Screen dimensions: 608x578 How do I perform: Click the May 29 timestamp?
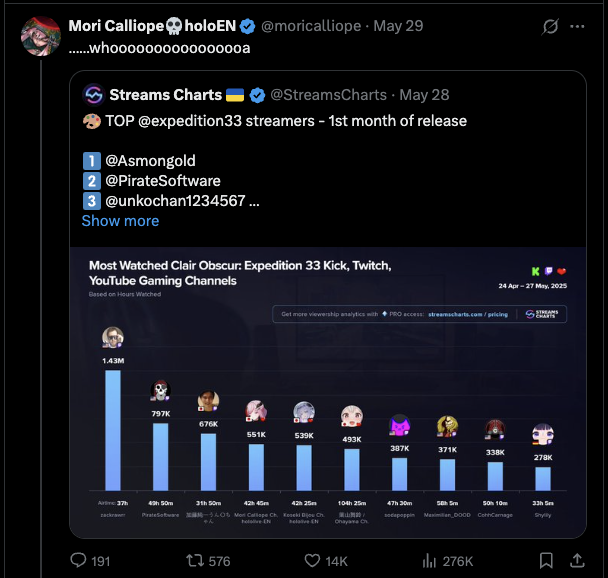[x=398, y=26]
